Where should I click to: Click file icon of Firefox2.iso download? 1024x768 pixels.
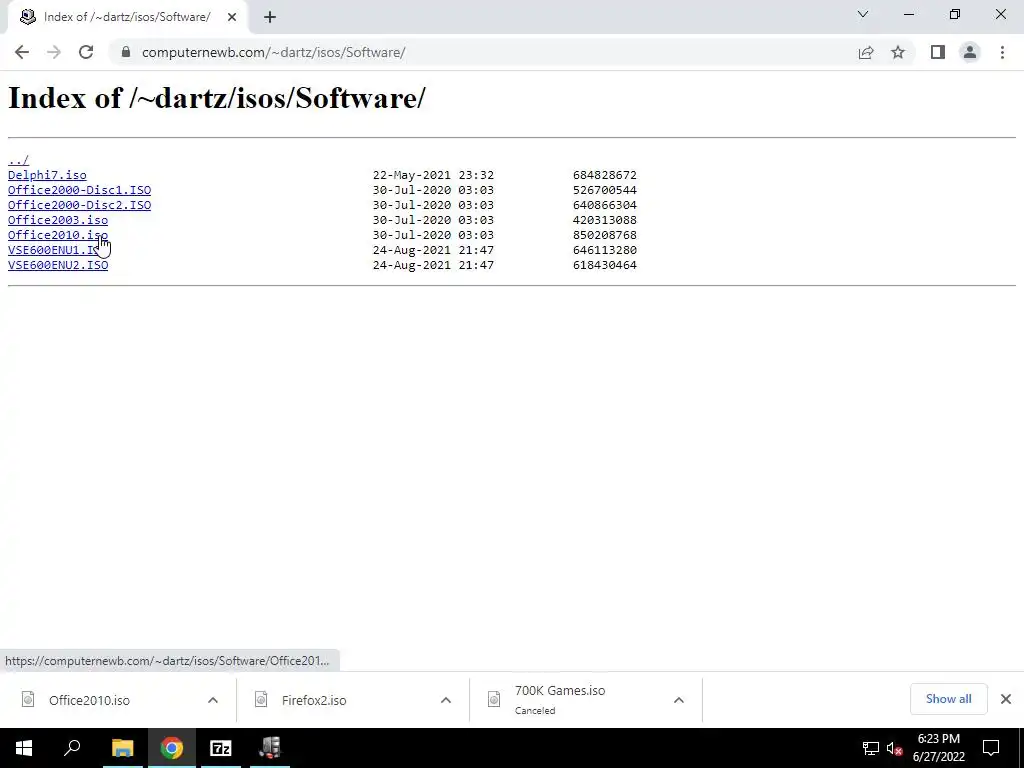pos(261,699)
